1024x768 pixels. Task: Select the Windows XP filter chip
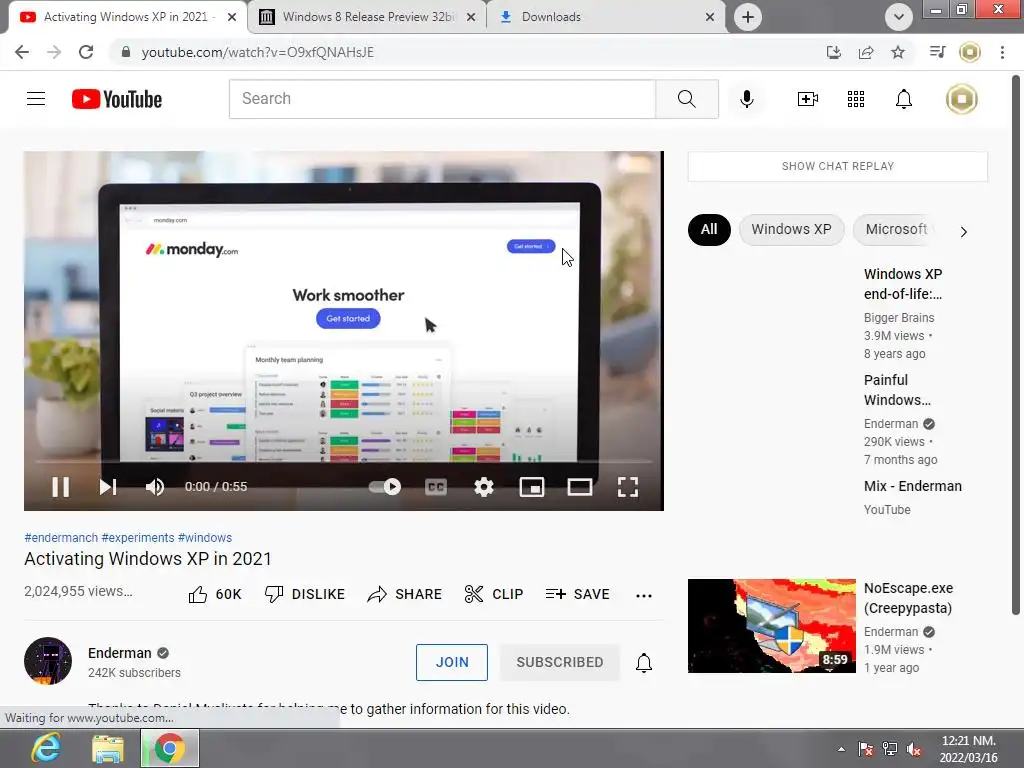[x=791, y=229]
